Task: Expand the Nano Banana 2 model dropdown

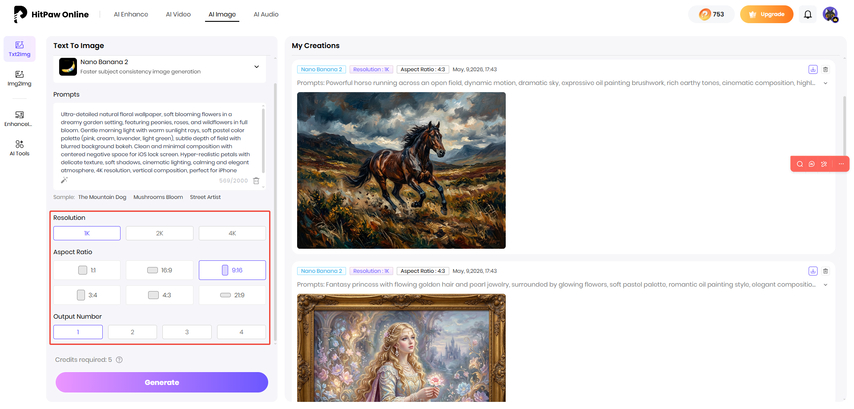Action: tap(257, 66)
